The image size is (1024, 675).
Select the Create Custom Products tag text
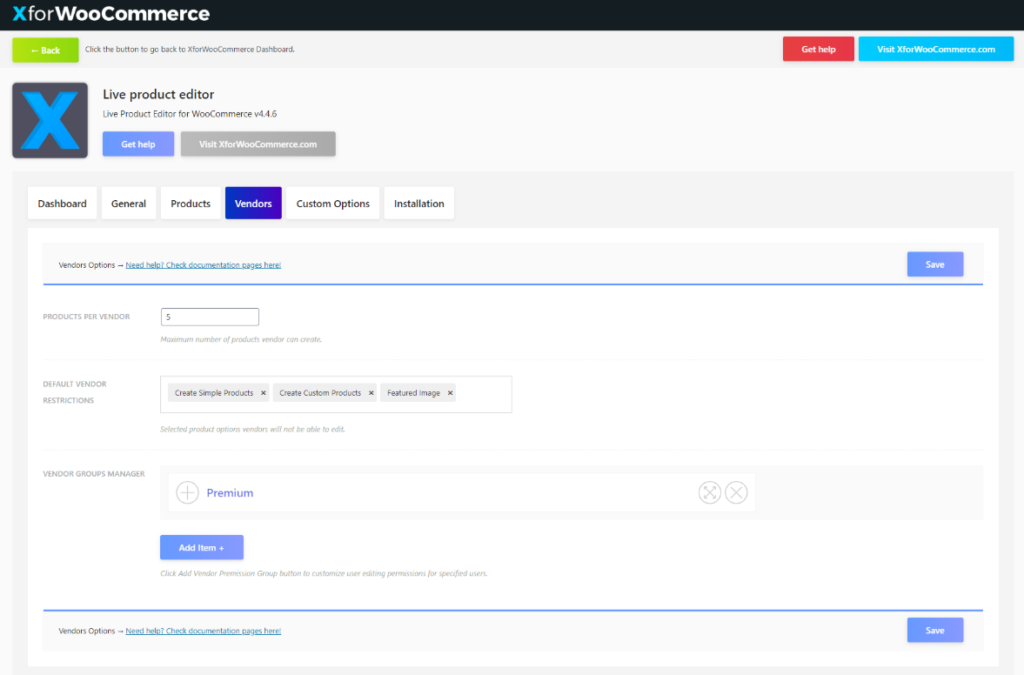[x=320, y=393]
